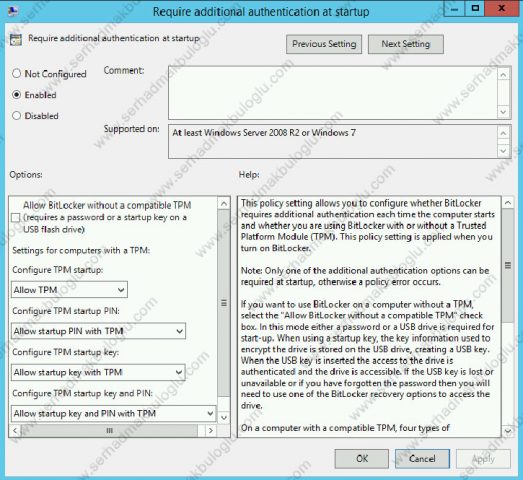Confirm changes with the OK button
Screen dimensions: 523x480
coord(362,459)
